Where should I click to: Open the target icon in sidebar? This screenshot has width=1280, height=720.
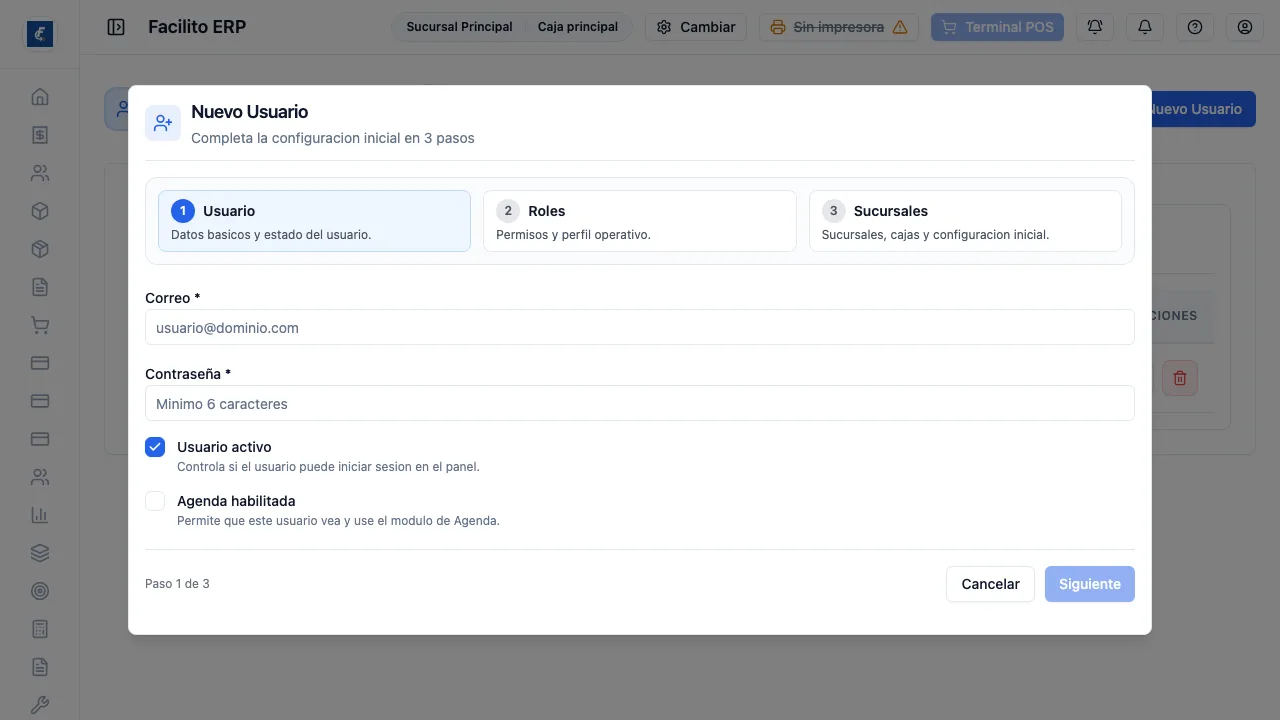click(x=40, y=591)
